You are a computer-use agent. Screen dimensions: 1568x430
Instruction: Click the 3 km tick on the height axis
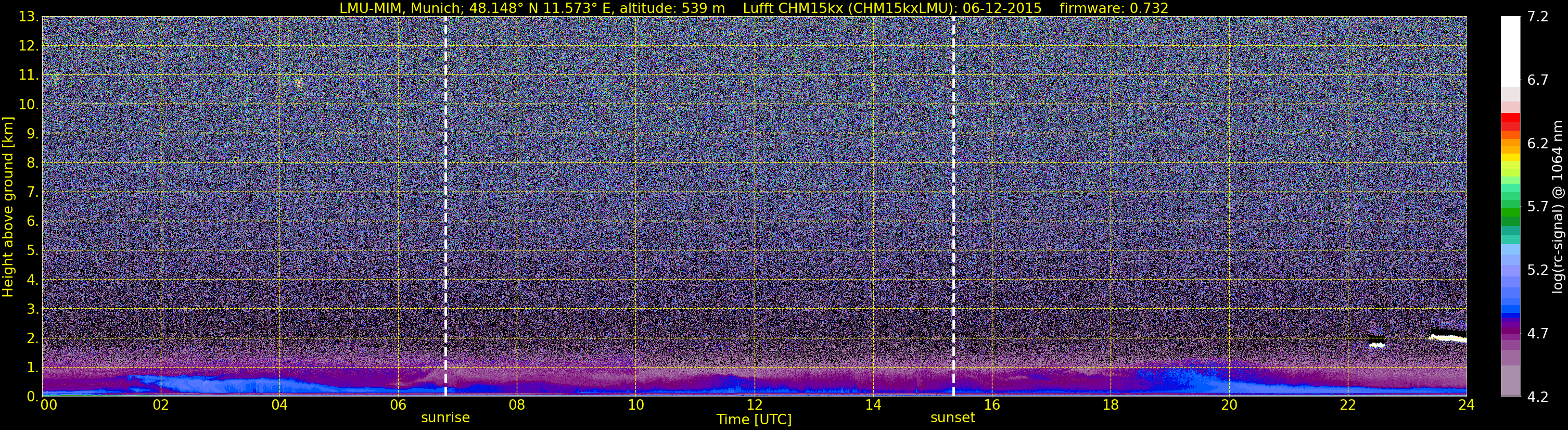(x=32, y=309)
